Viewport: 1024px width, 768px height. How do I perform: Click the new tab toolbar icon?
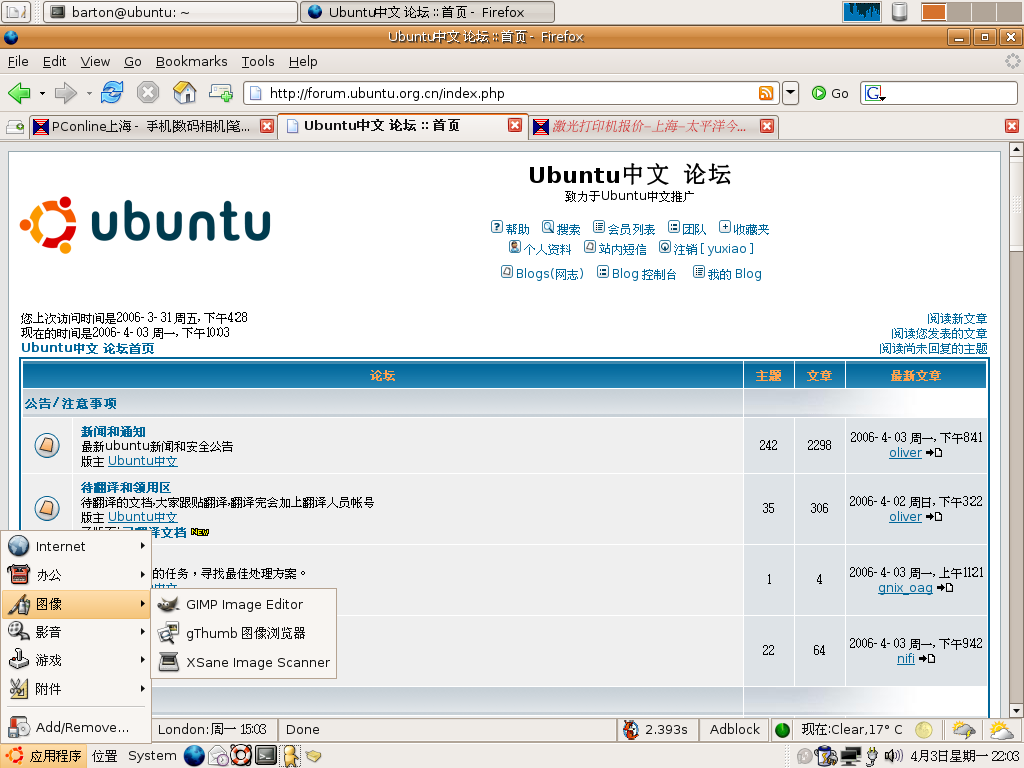pos(221,93)
